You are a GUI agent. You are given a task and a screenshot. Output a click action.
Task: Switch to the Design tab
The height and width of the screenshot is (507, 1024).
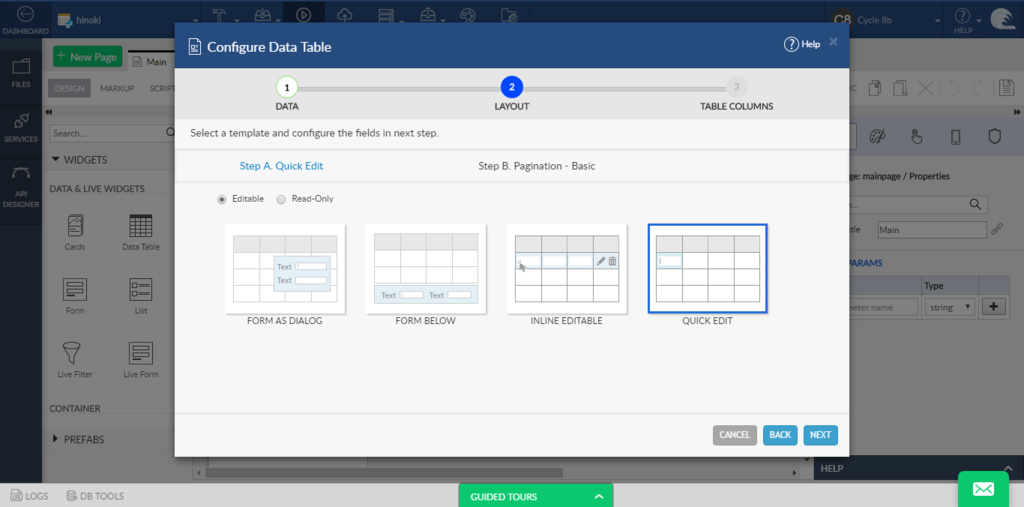pyautogui.click(x=69, y=88)
